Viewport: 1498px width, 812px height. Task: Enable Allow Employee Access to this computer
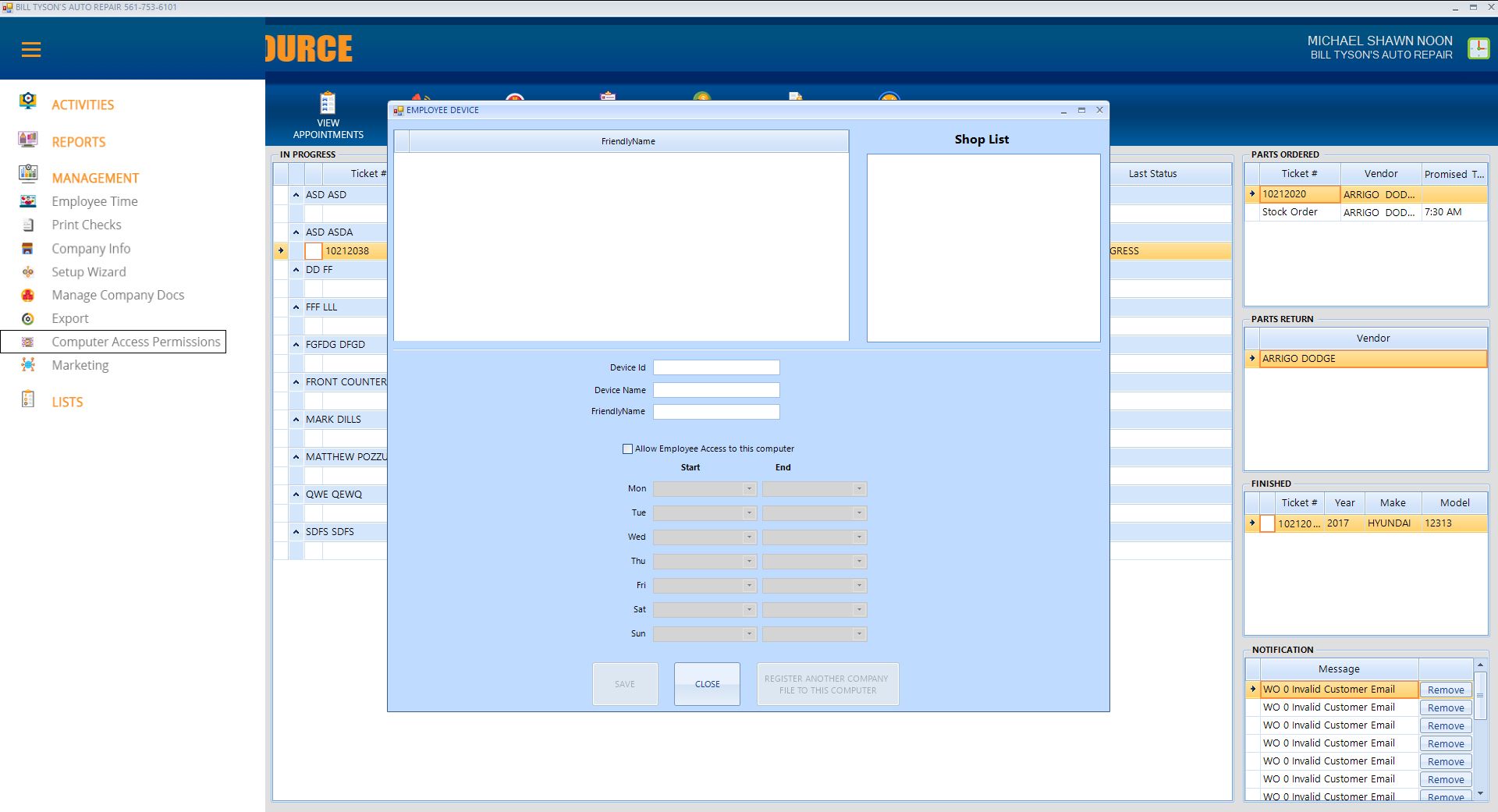pyautogui.click(x=627, y=449)
